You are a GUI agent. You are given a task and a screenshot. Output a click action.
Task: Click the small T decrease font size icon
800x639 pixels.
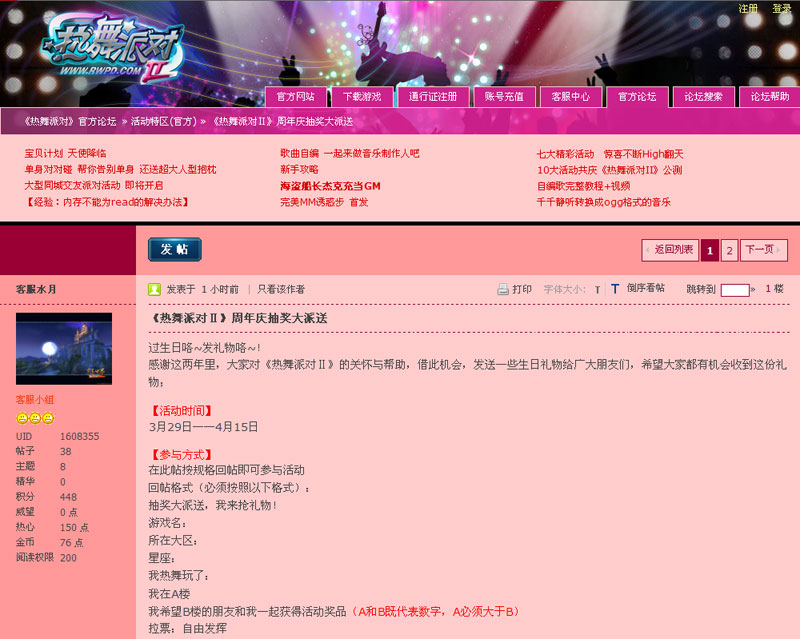tap(597, 290)
